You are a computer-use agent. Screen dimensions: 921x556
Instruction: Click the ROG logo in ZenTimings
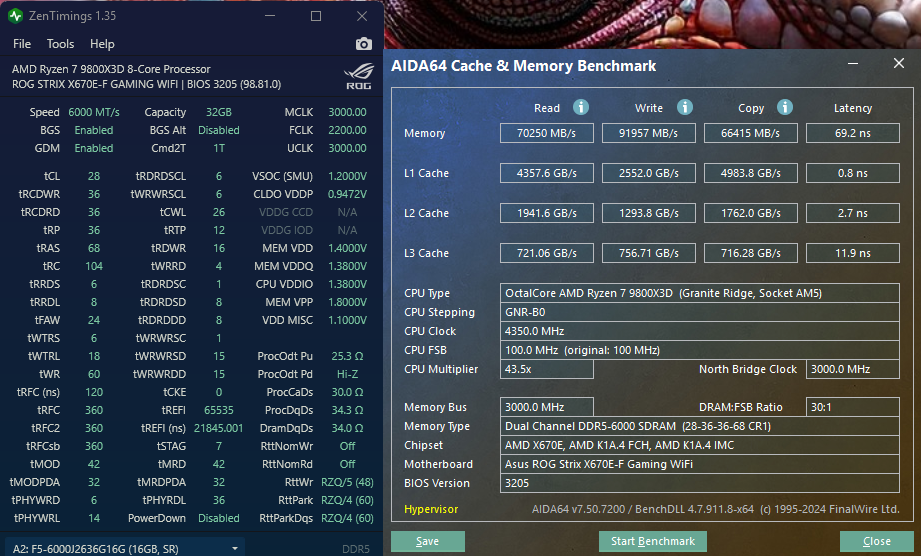(x=358, y=77)
